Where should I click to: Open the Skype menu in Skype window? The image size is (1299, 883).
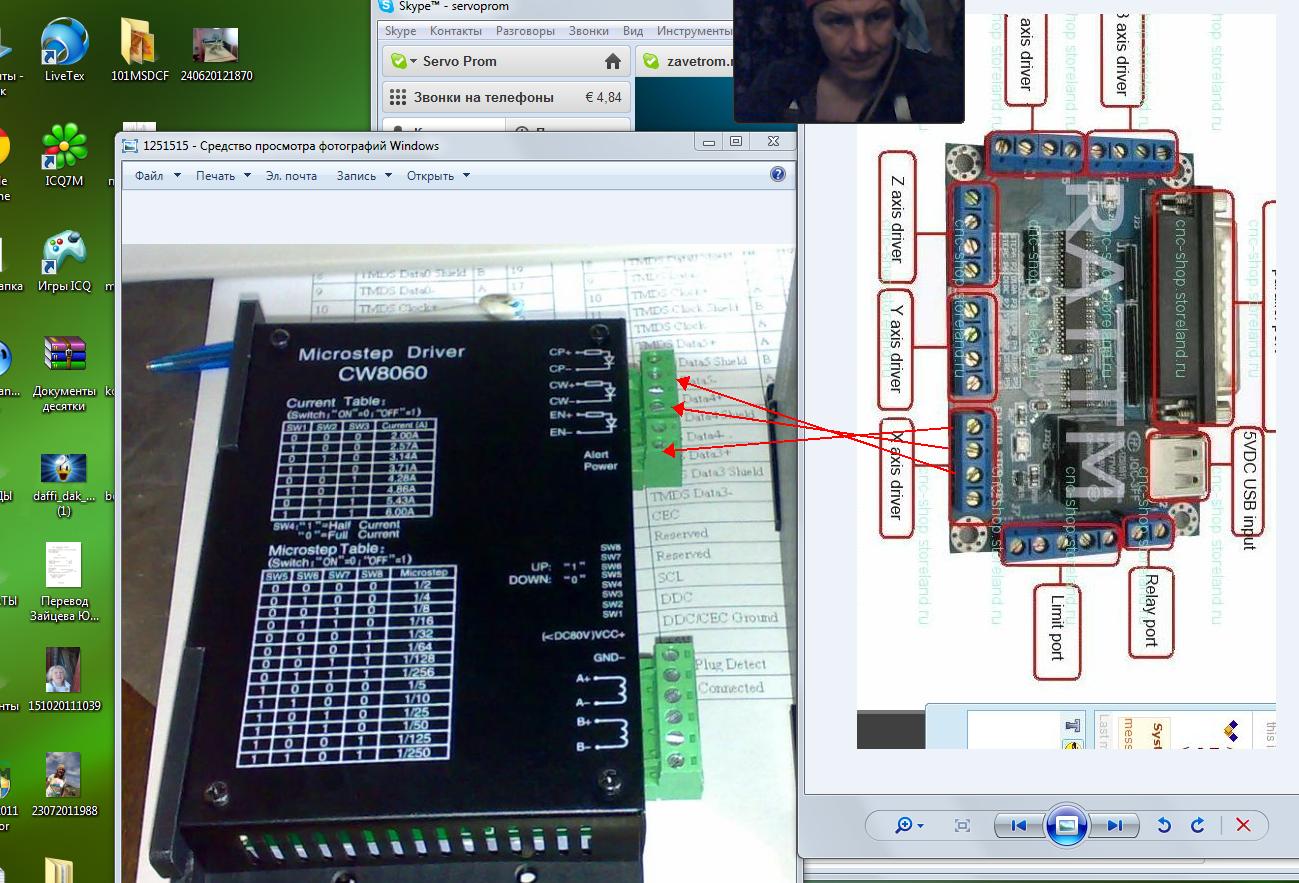tap(401, 31)
